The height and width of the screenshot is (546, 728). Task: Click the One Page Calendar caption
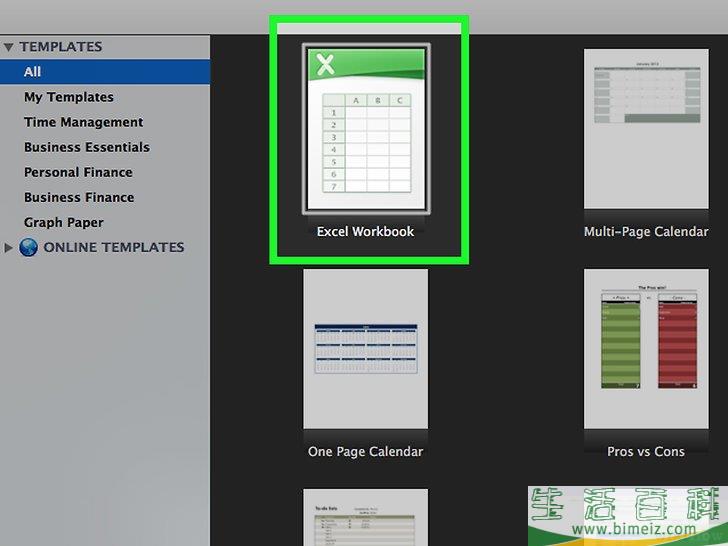click(365, 451)
